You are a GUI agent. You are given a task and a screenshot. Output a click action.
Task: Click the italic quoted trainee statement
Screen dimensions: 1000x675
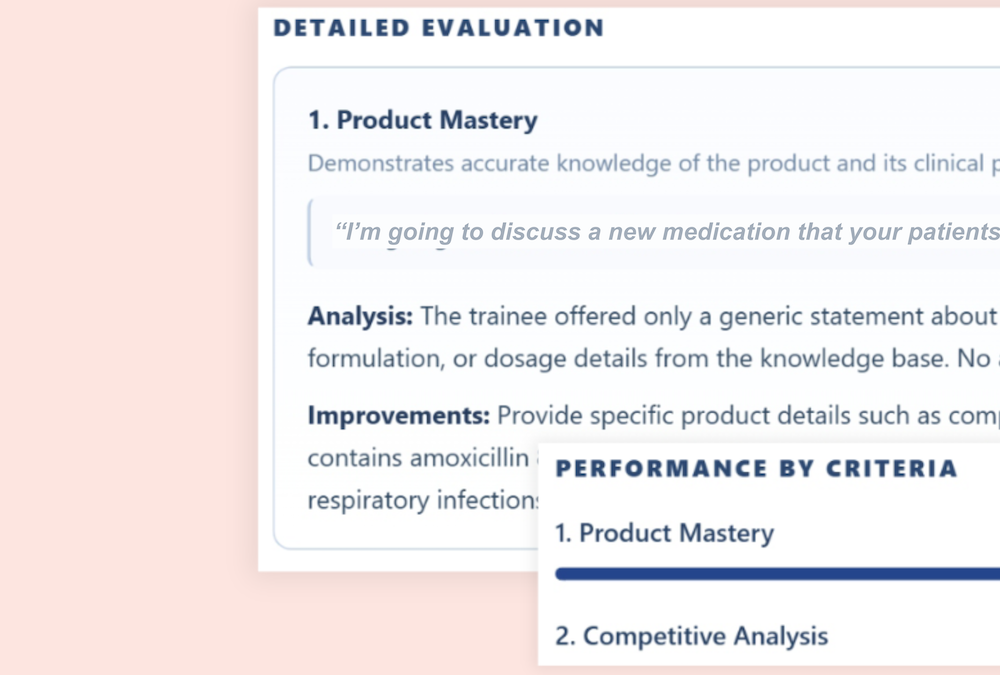pos(666,232)
